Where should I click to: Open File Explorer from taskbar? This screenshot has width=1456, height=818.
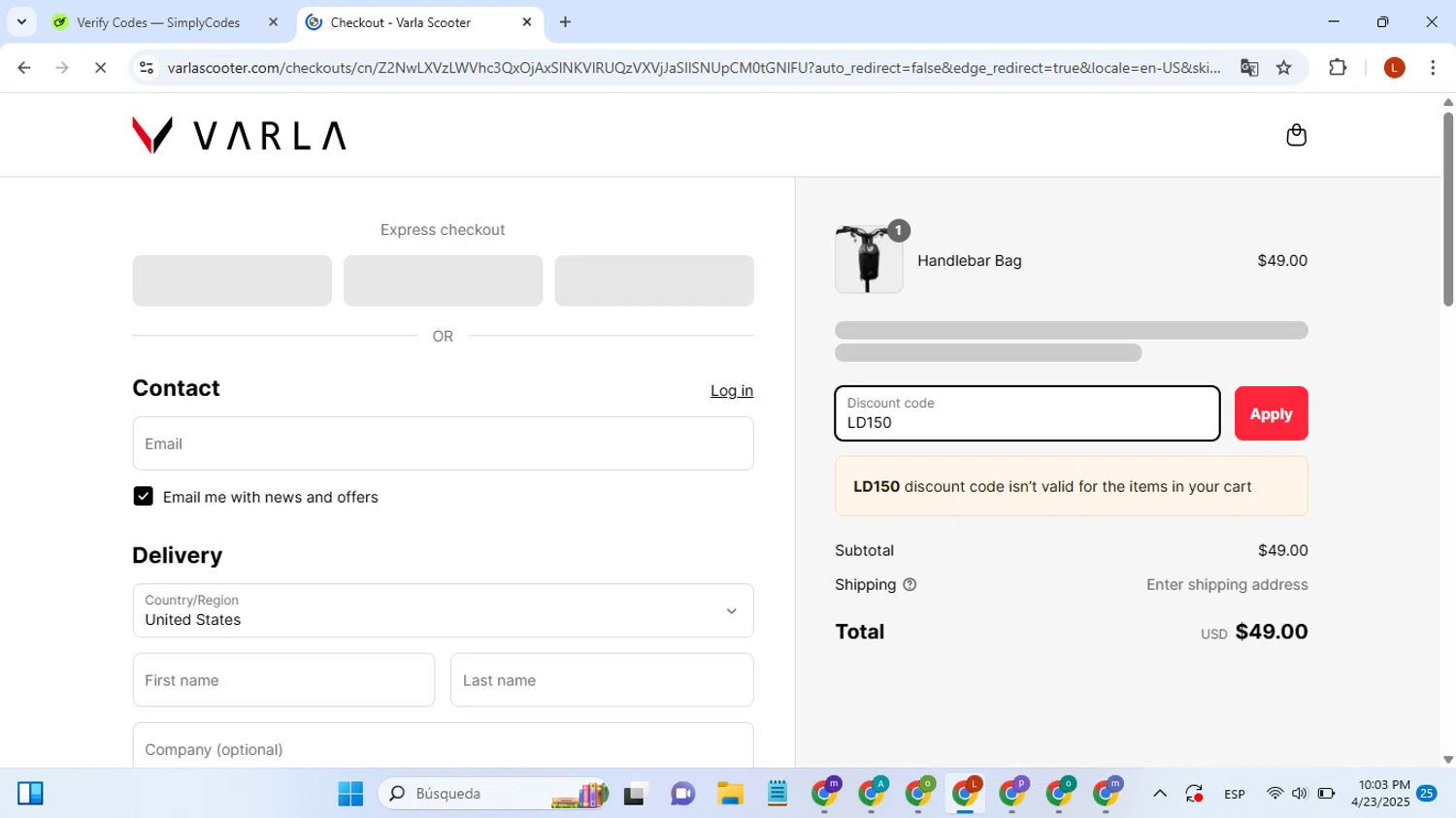730,794
